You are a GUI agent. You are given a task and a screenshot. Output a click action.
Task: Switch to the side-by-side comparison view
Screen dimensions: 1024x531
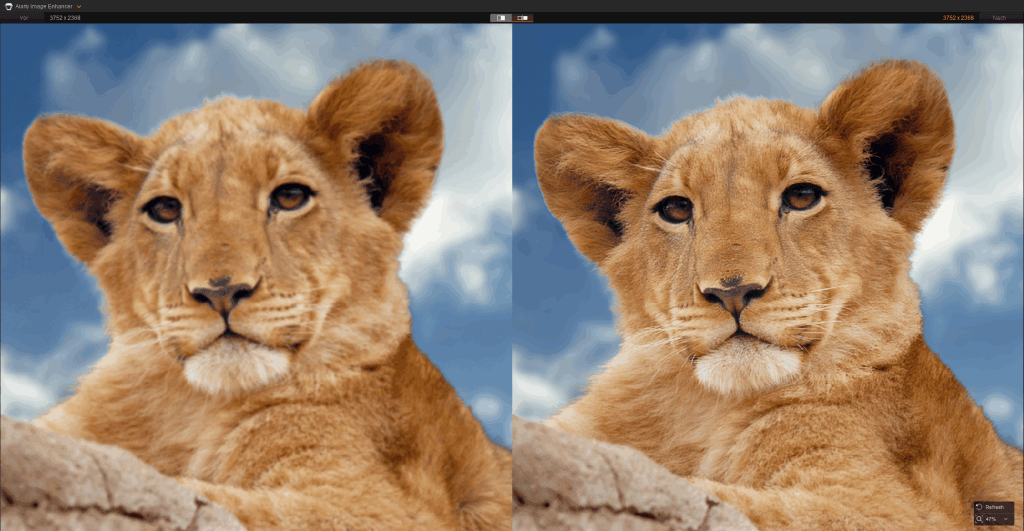[x=501, y=18]
